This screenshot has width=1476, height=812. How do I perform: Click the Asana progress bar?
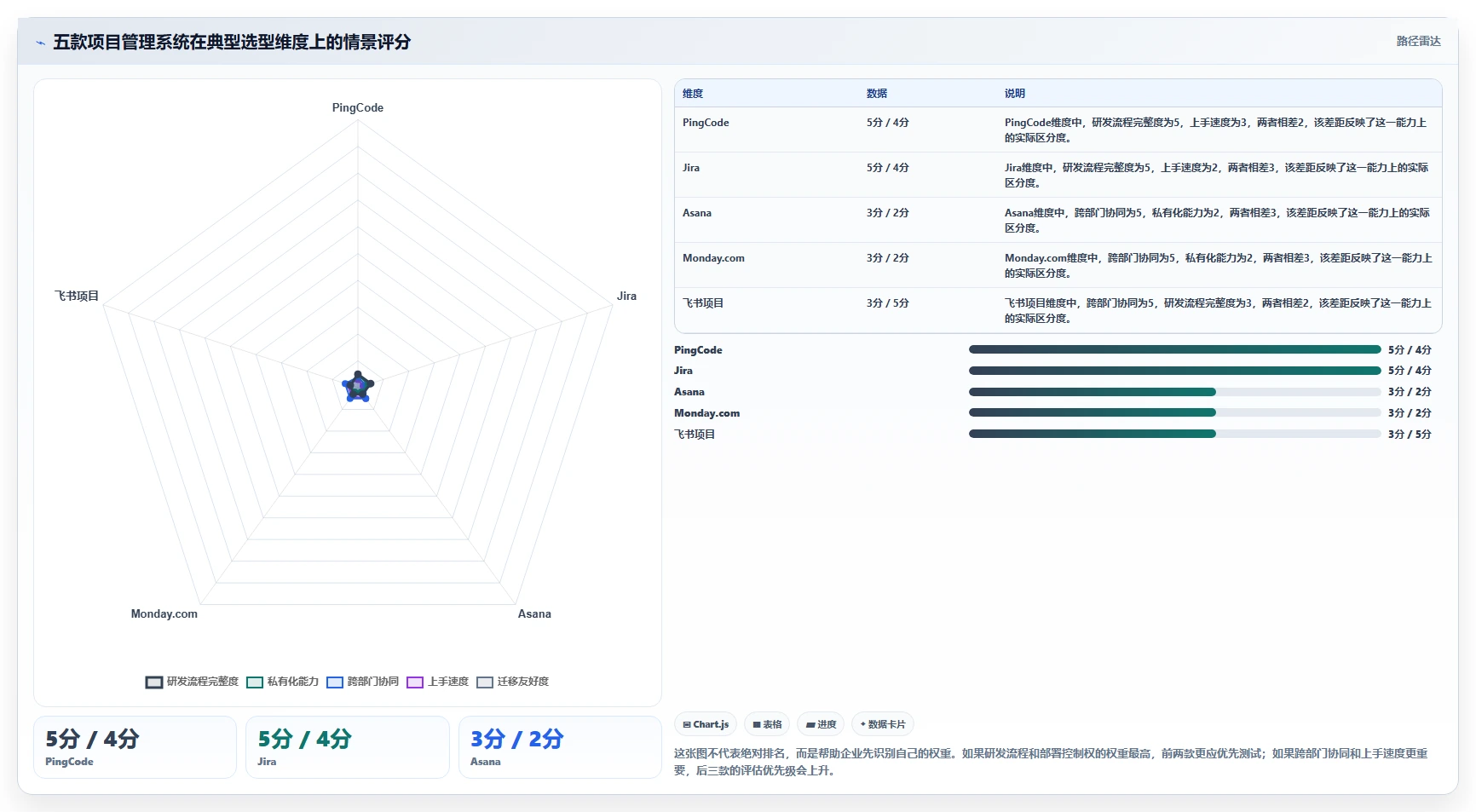point(1174,392)
